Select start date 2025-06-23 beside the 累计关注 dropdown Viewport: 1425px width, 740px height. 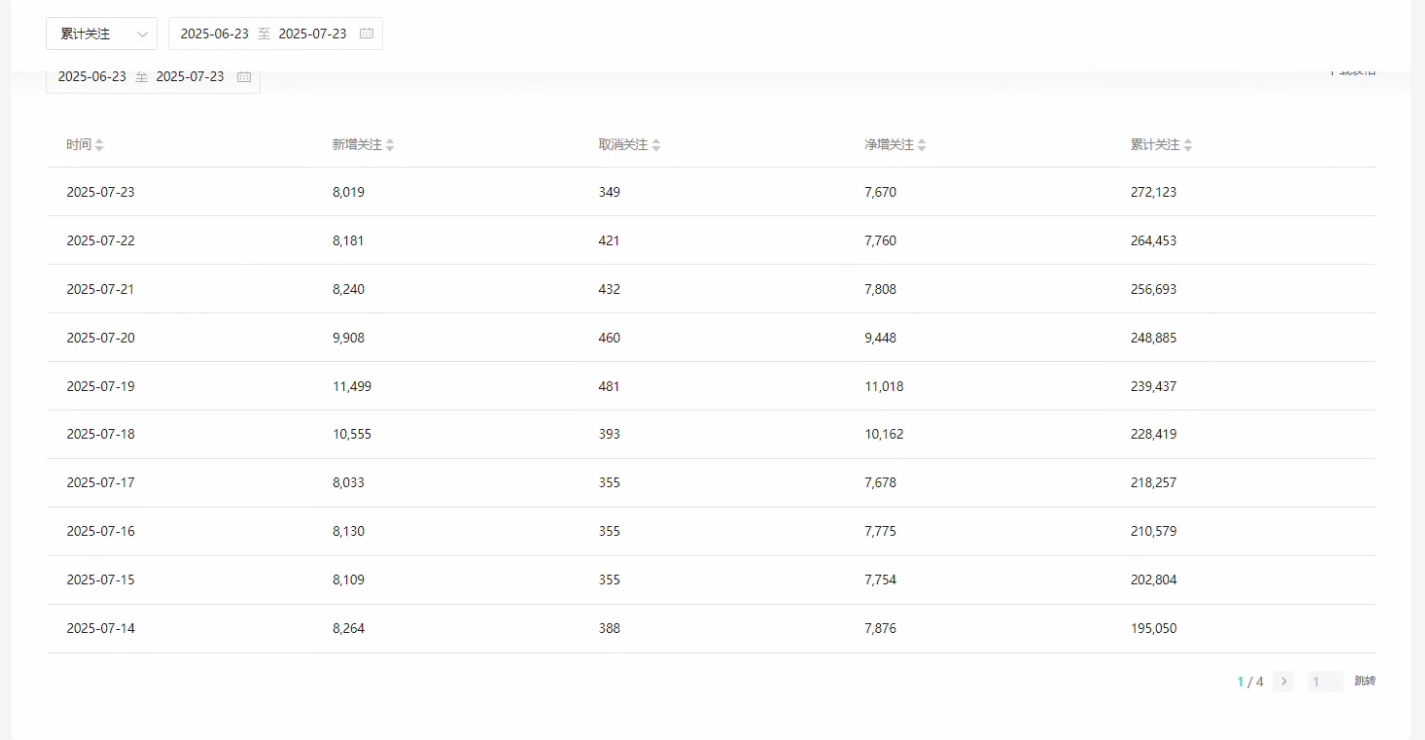point(214,34)
